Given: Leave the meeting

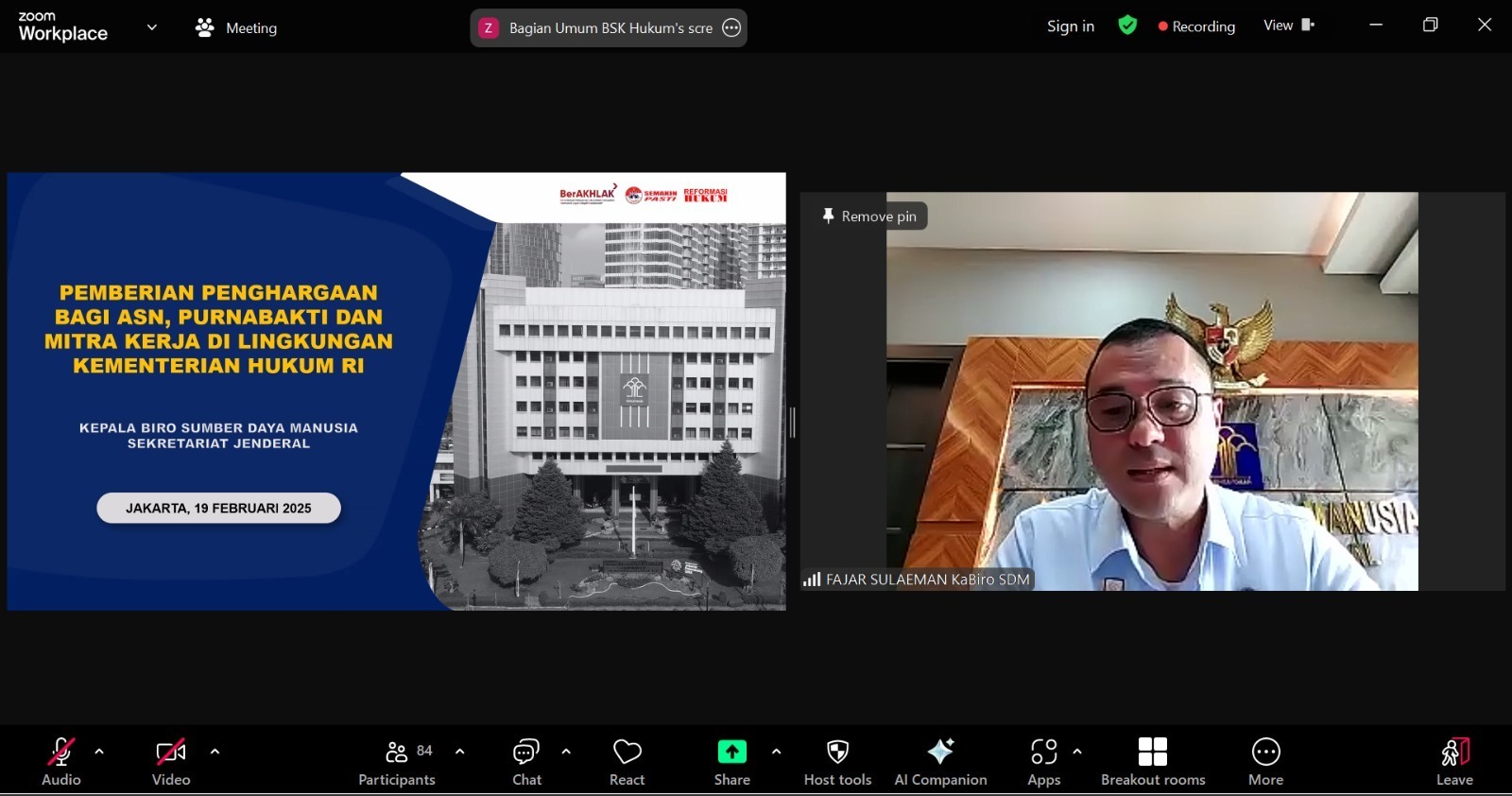Looking at the screenshot, I should pos(1454,761).
